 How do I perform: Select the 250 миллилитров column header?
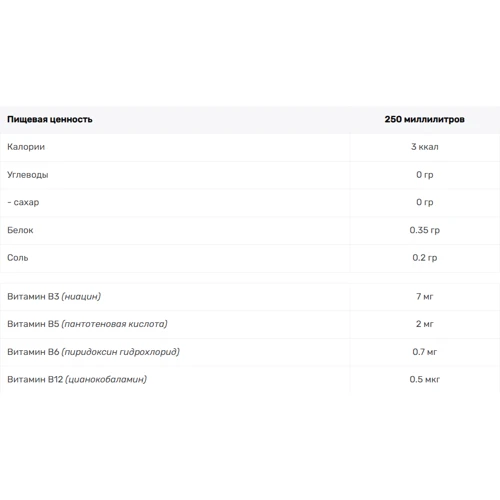pos(424,119)
